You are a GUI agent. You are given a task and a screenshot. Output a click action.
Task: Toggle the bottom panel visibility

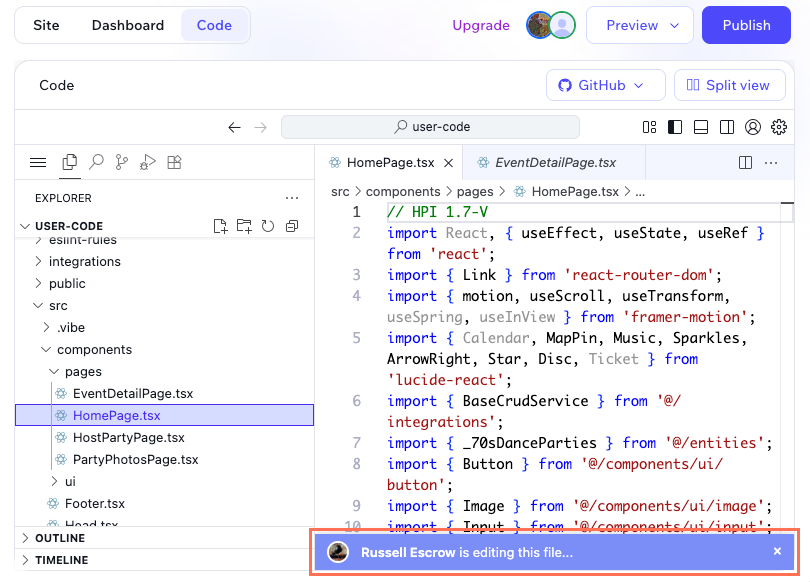click(x=701, y=127)
